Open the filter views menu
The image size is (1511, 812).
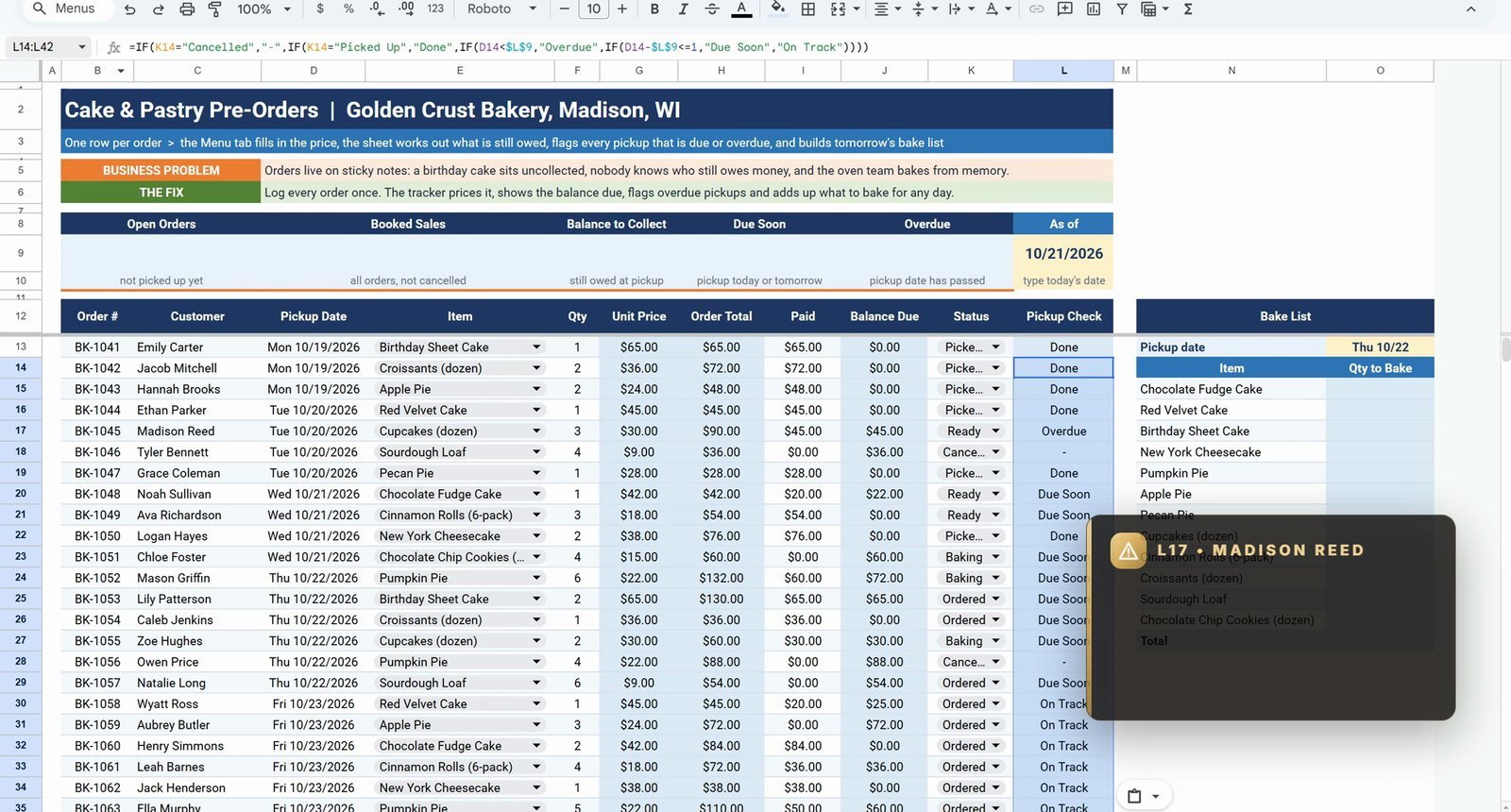[x=1154, y=8]
